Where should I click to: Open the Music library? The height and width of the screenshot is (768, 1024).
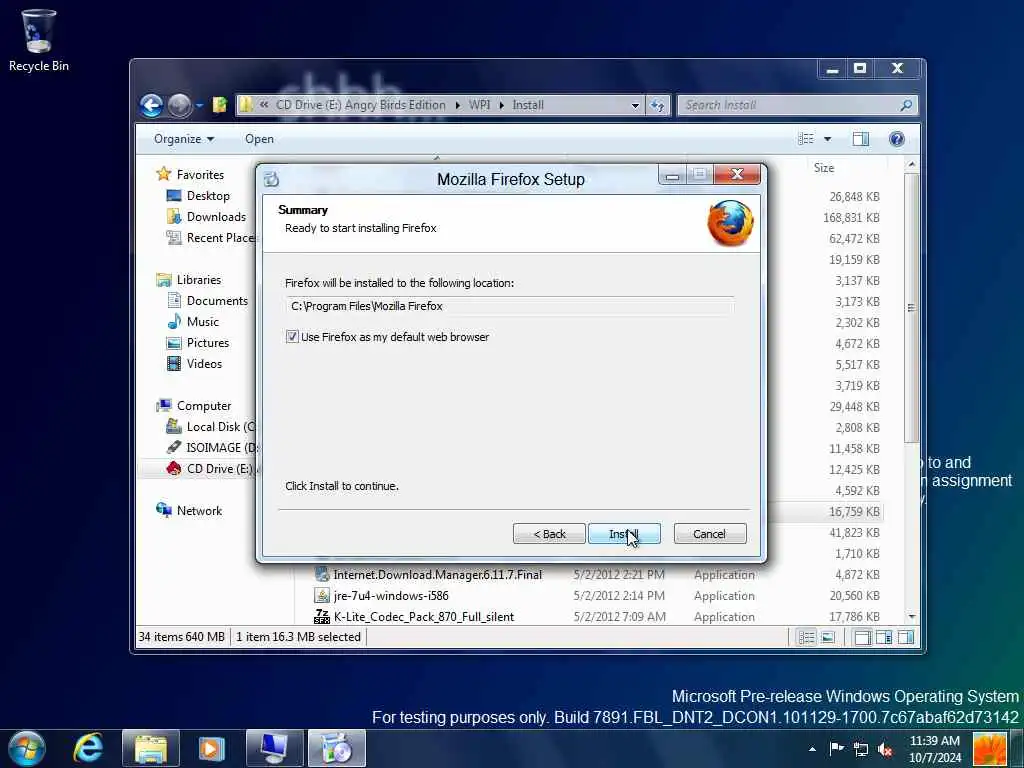click(202, 321)
